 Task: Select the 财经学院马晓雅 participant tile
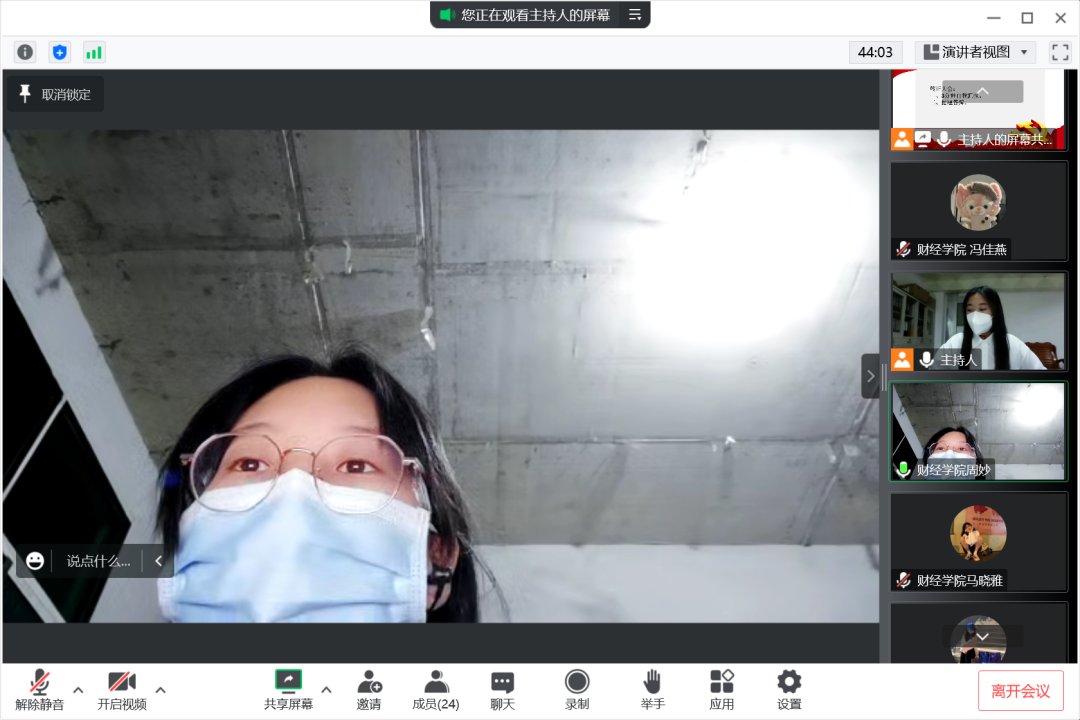click(x=978, y=542)
